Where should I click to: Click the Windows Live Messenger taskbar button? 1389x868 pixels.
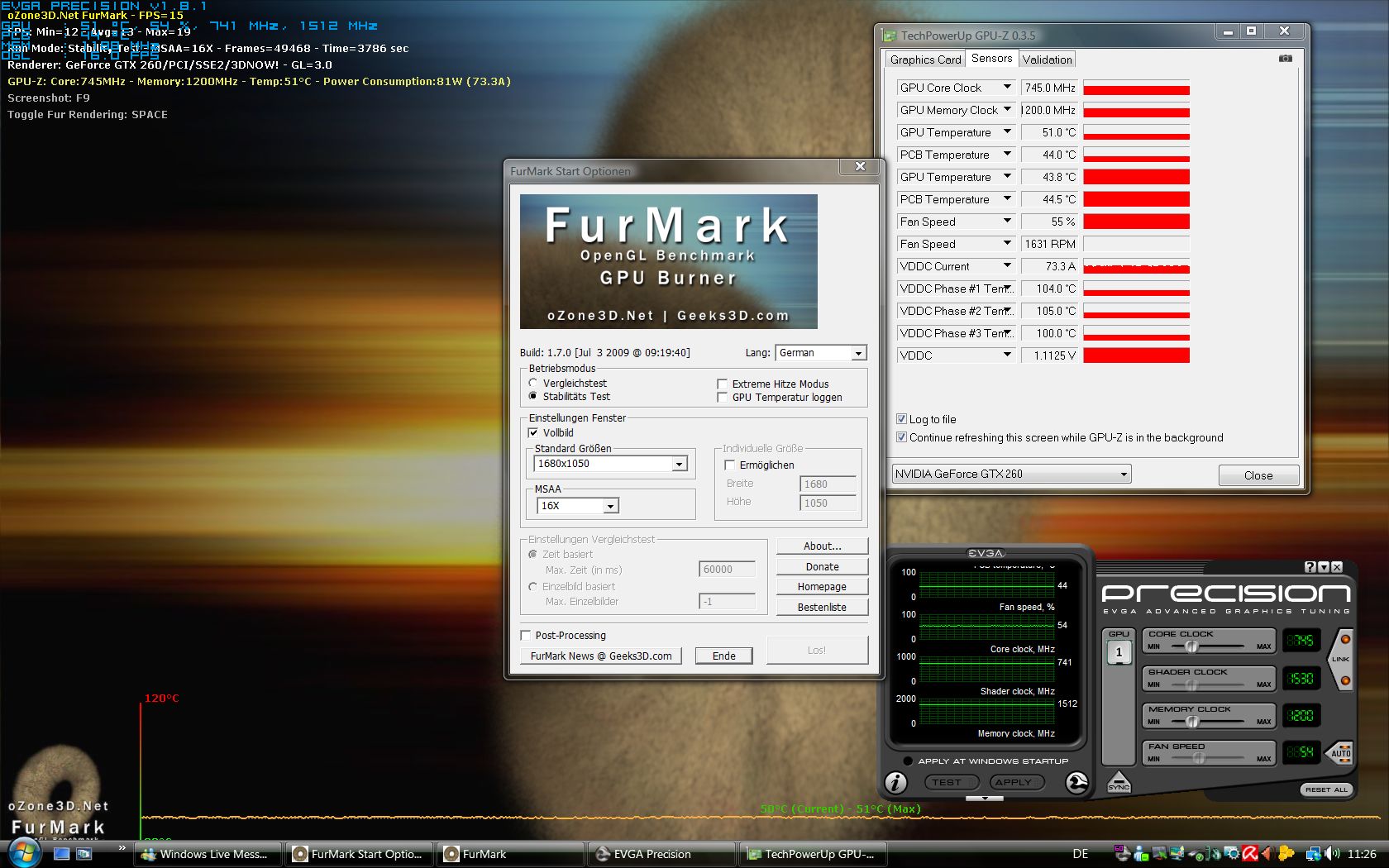[x=208, y=854]
